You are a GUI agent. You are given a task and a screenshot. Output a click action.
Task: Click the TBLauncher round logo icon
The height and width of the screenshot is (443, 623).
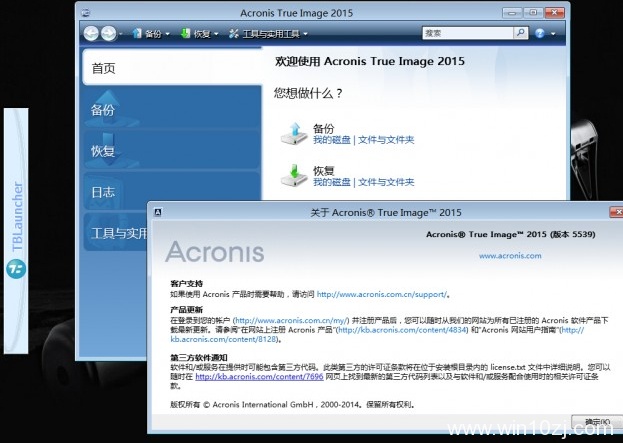[16, 269]
